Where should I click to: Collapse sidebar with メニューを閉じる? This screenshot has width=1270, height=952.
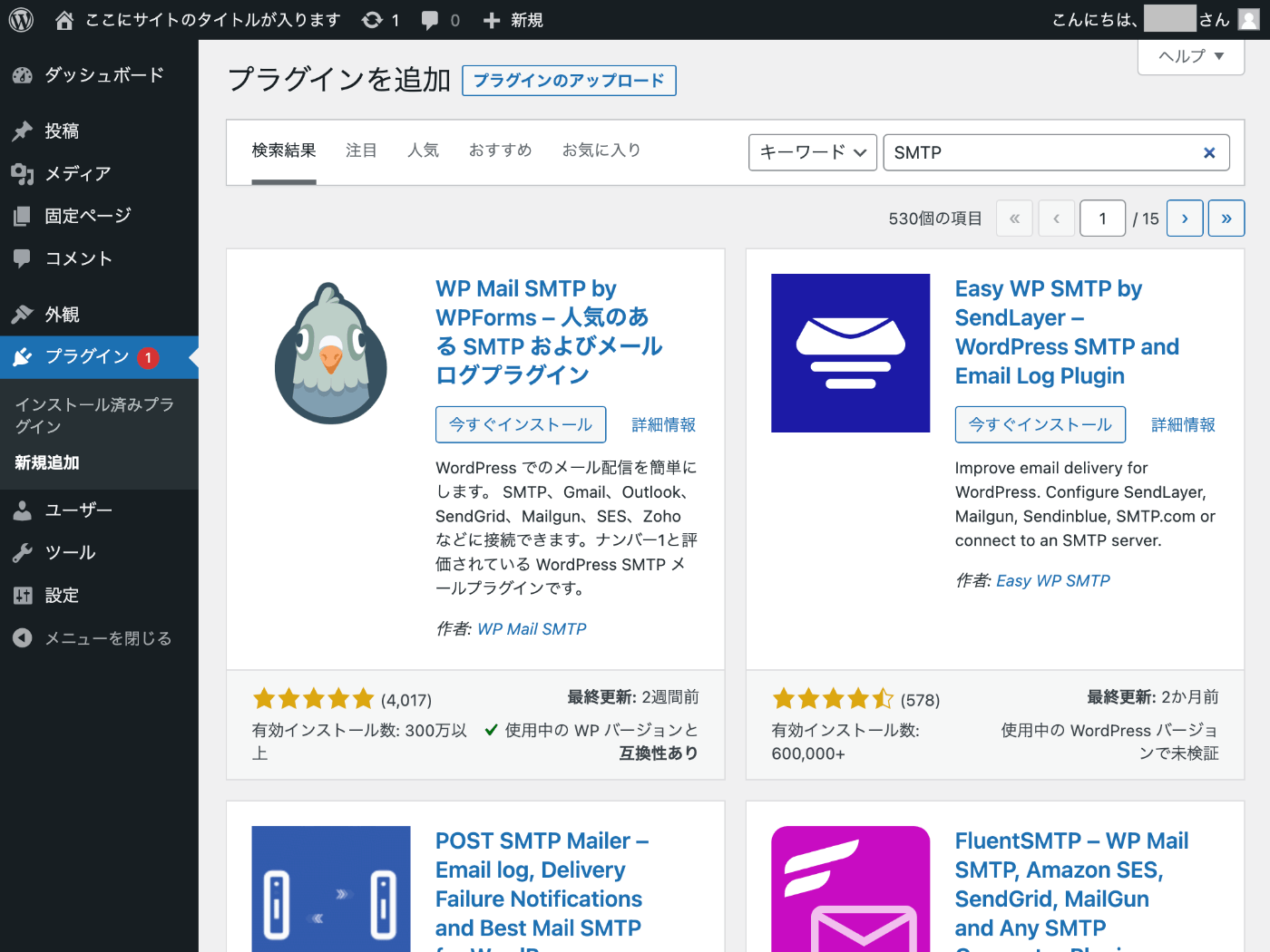click(x=99, y=638)
